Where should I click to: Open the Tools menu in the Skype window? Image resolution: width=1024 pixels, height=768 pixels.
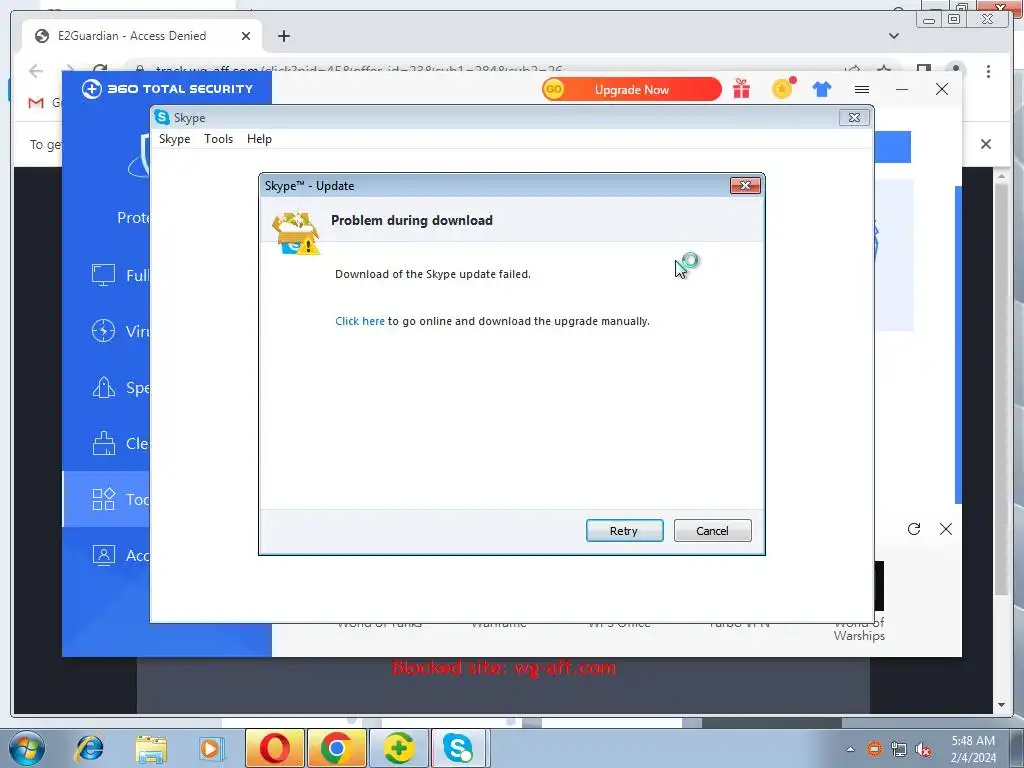(x=218, y=139)
